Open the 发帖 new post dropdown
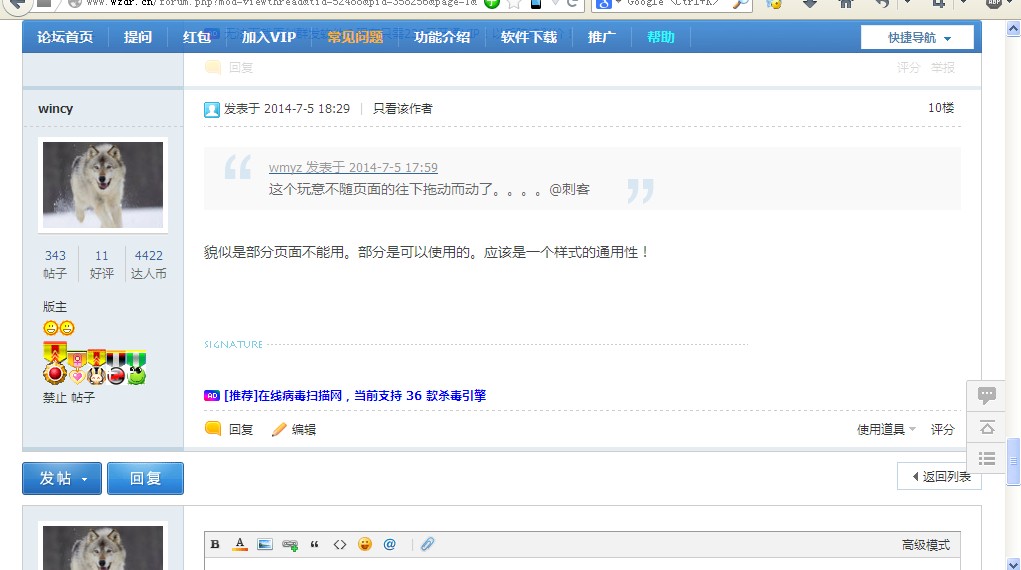Viewport: 1021px width, 570px height. 62,478
